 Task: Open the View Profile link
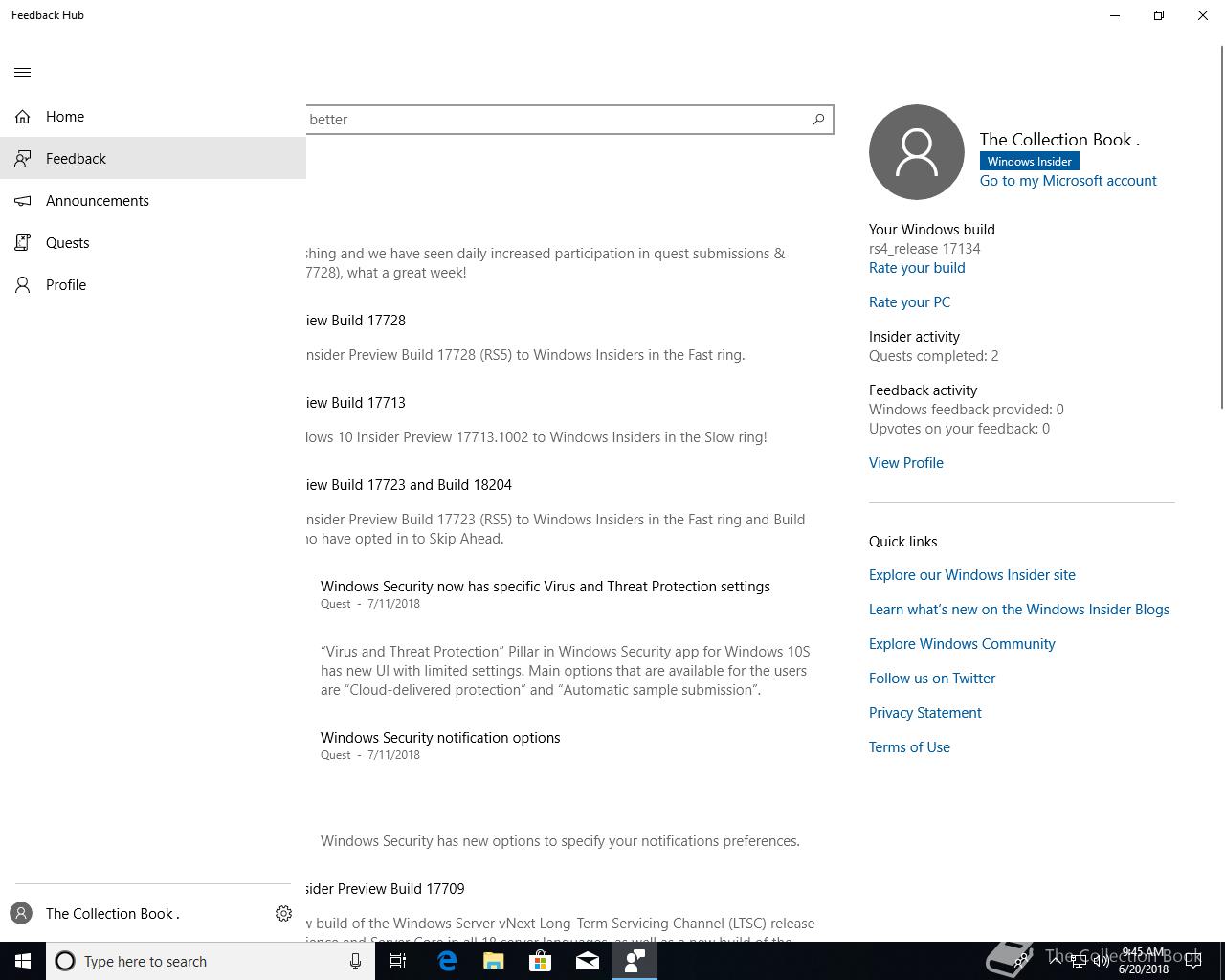[x=906, y=463]
